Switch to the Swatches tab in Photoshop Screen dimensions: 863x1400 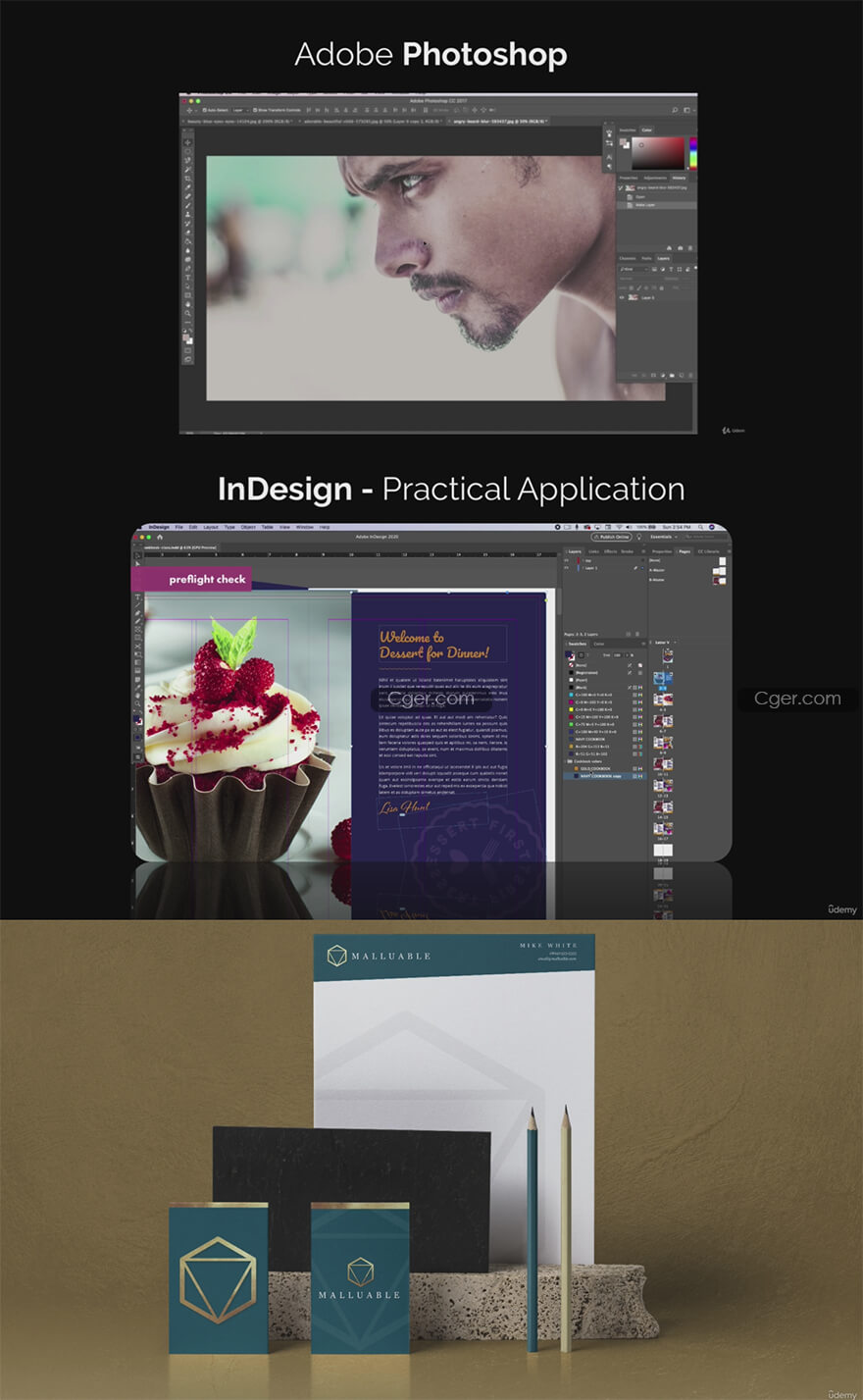pos(628,130)
